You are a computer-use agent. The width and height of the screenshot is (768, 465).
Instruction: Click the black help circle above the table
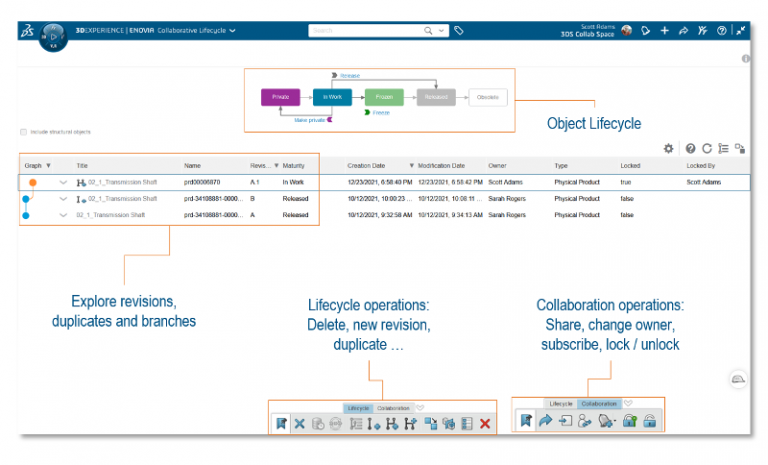pyautogui.click(x=691, y=148)
